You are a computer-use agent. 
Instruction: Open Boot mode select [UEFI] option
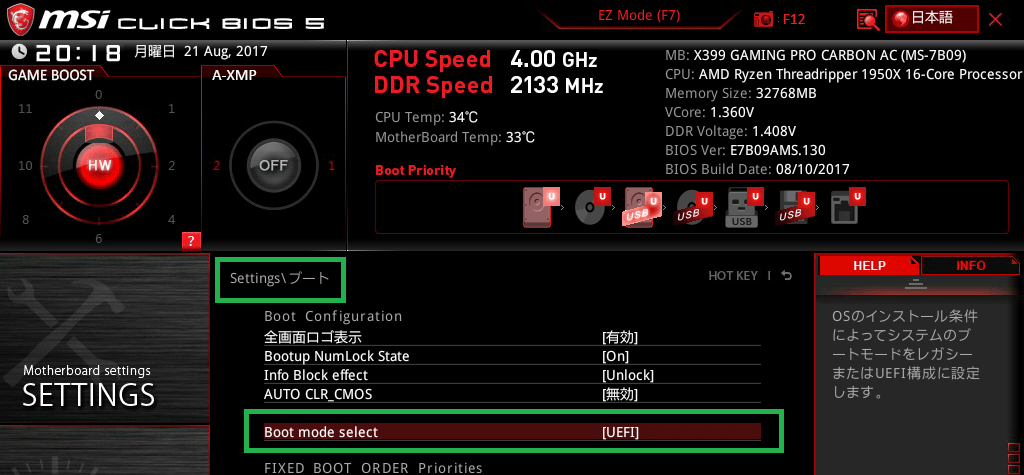click(x=512, y=432)
